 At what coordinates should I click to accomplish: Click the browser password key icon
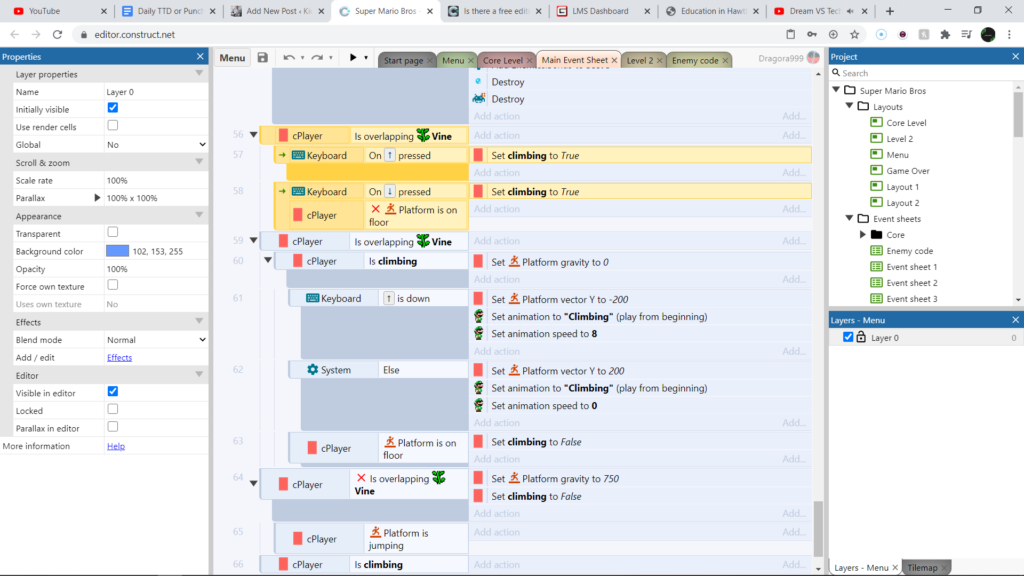point(812,35)
